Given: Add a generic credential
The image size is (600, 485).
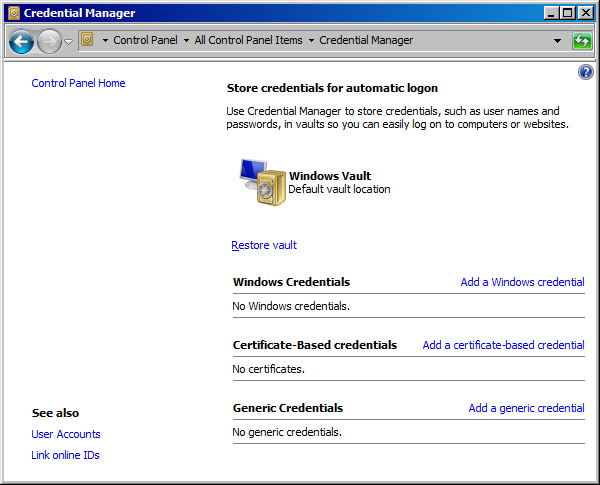Looking at the screenshot, I should (x=526, y=408).
